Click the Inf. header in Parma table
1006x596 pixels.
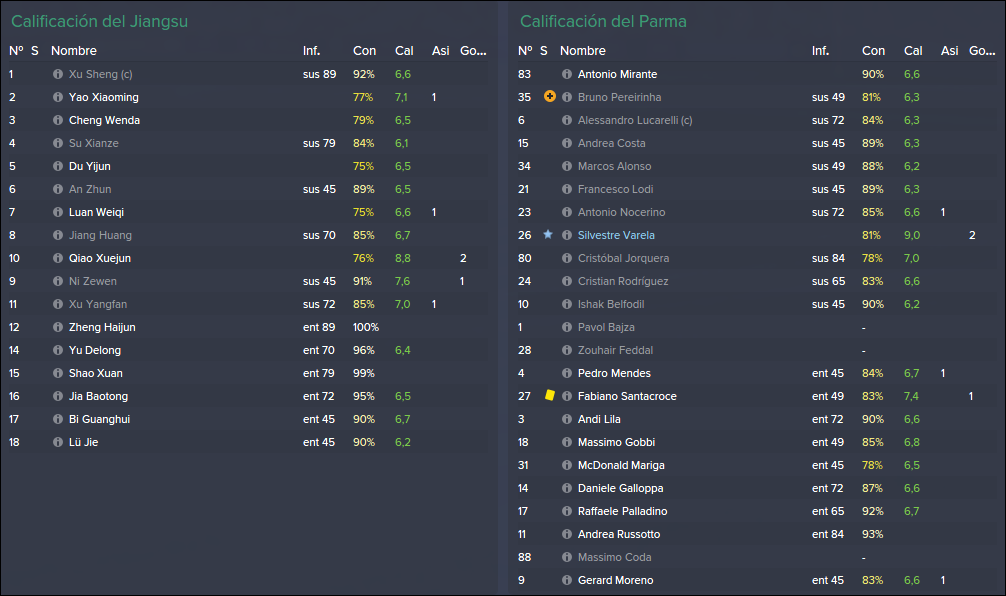[821, 51]
